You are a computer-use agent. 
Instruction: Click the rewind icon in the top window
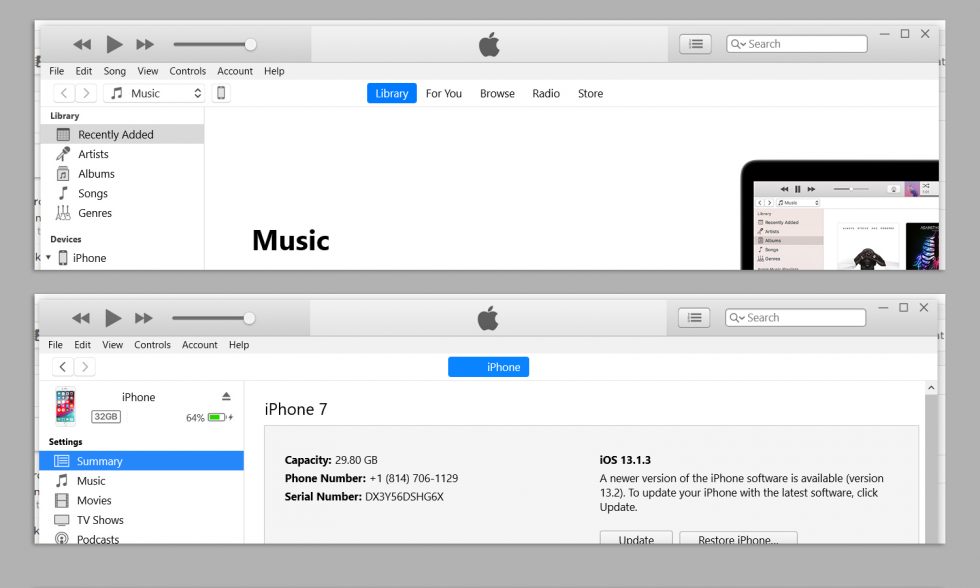[x=82, y=44]
